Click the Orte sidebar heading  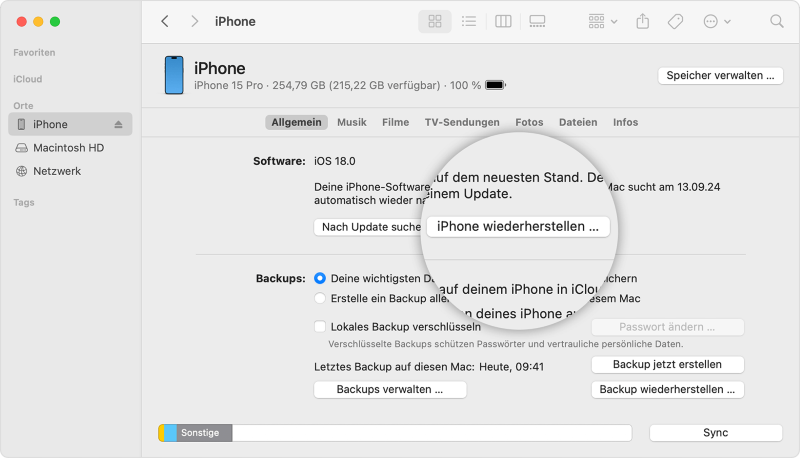23,106
